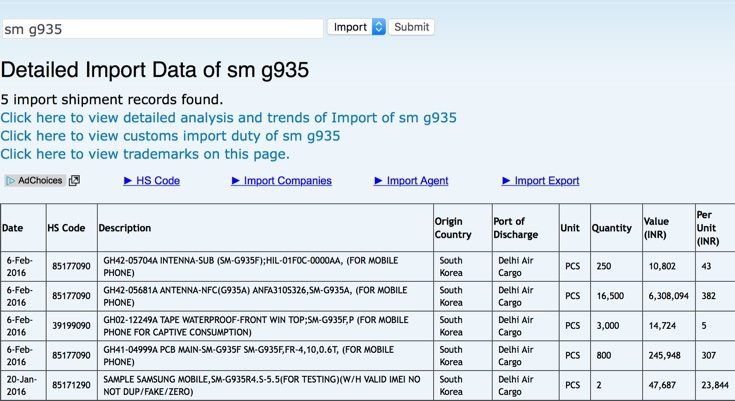Screen dimensions: 735x401
Task: Open the Import Agent link
Action: (x=411, y=181)
